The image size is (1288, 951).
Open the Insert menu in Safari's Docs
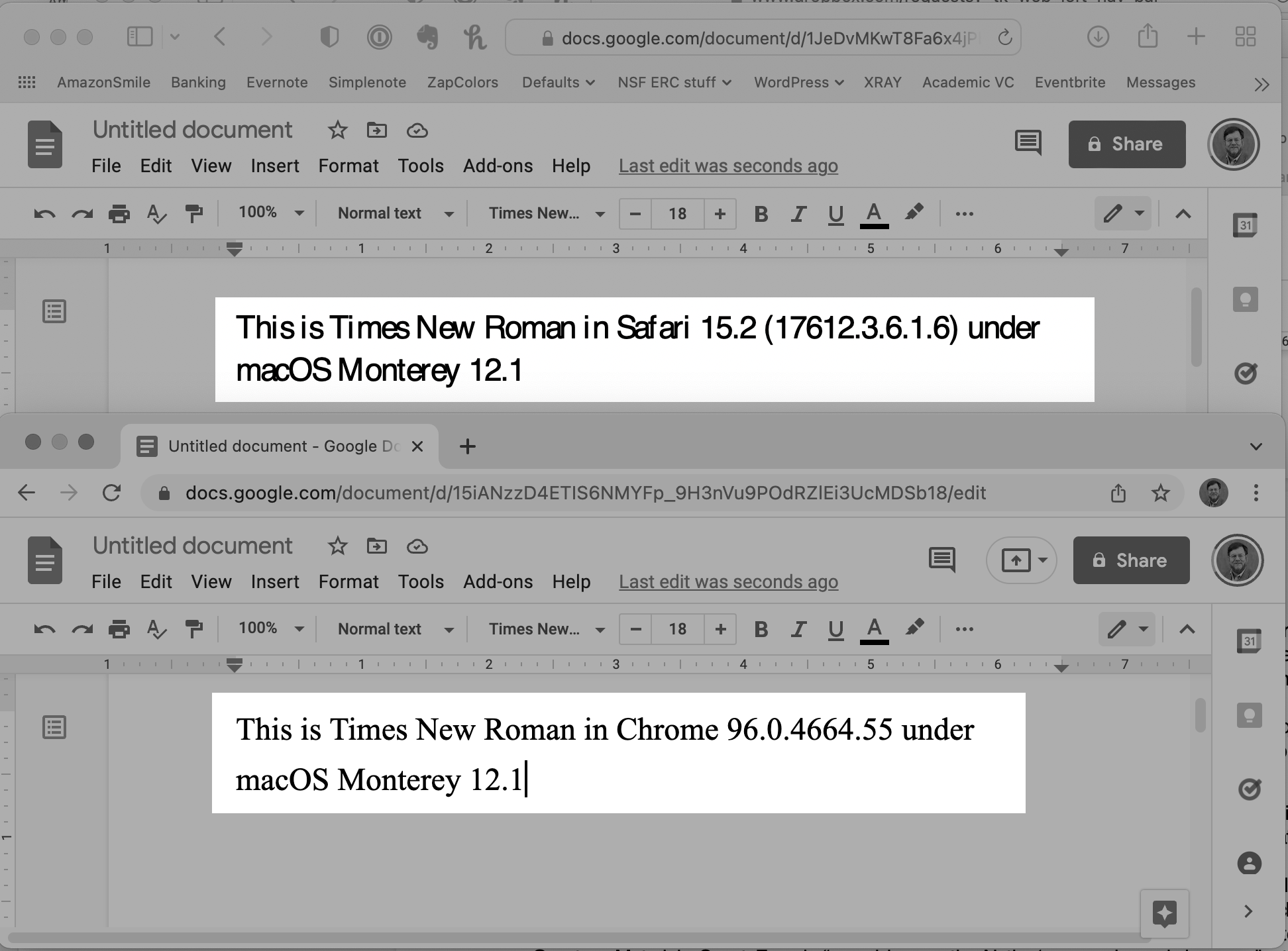(274, 166)
